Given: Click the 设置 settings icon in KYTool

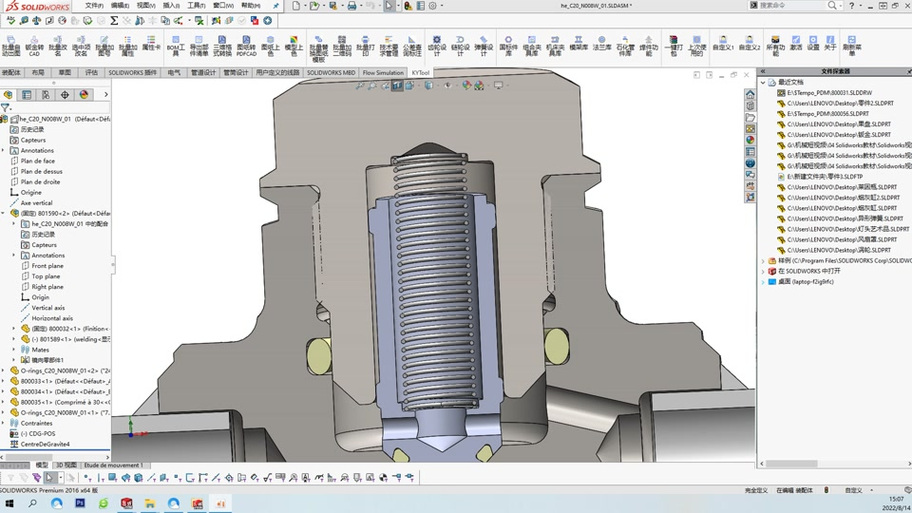Looking at the screenshot, I should (x=813, y=43).
